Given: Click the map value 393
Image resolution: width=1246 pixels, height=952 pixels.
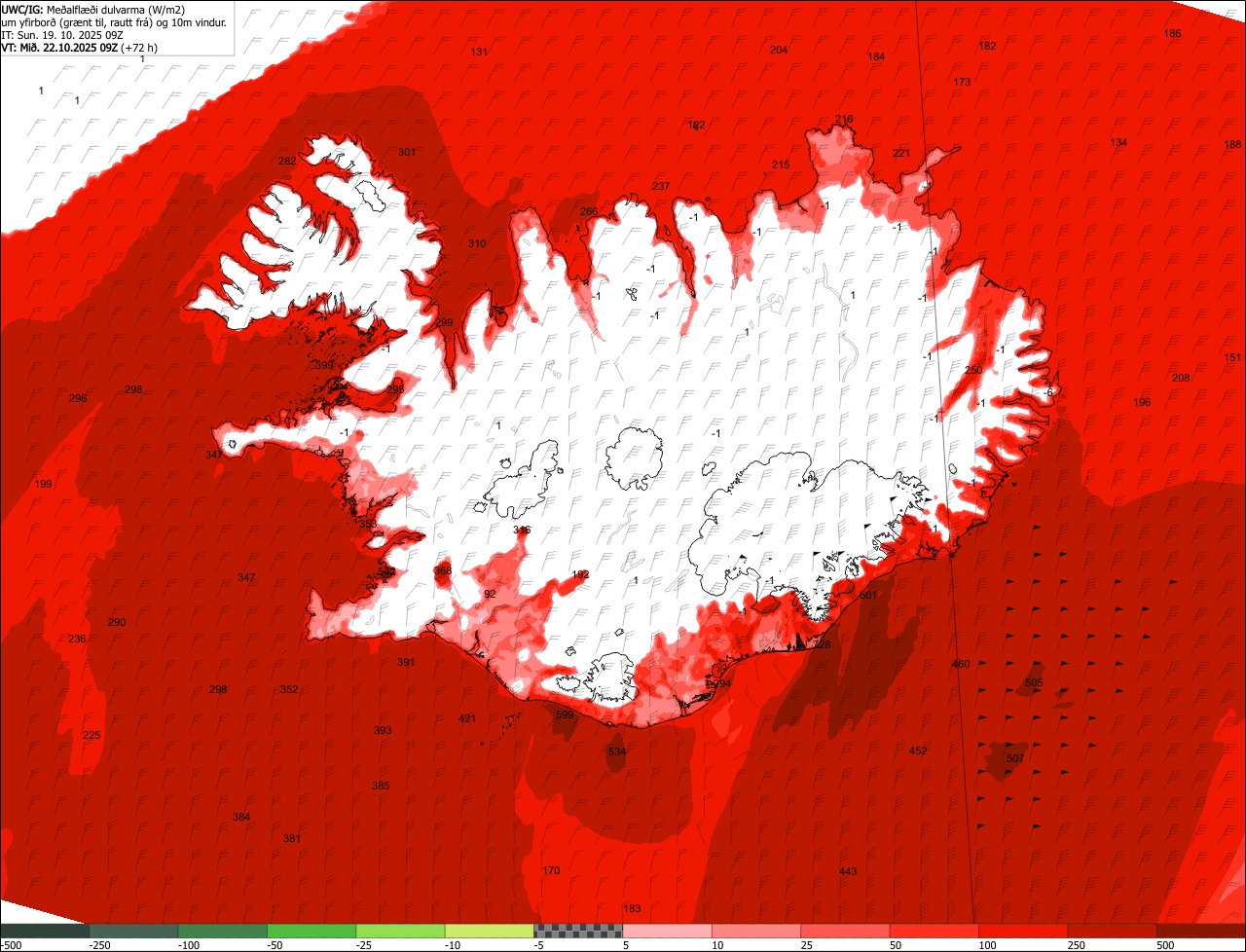Looking at the screenshot, I should [383, 730].
